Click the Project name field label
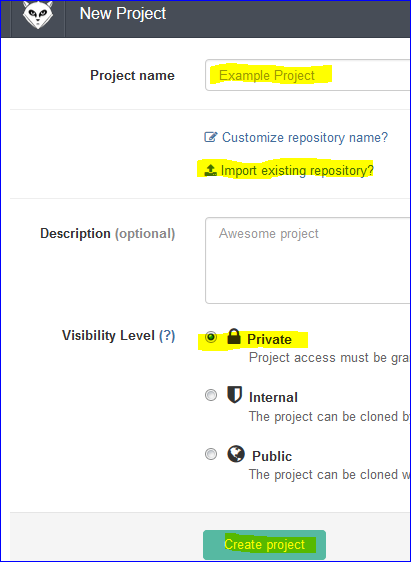 pos(132,76)
